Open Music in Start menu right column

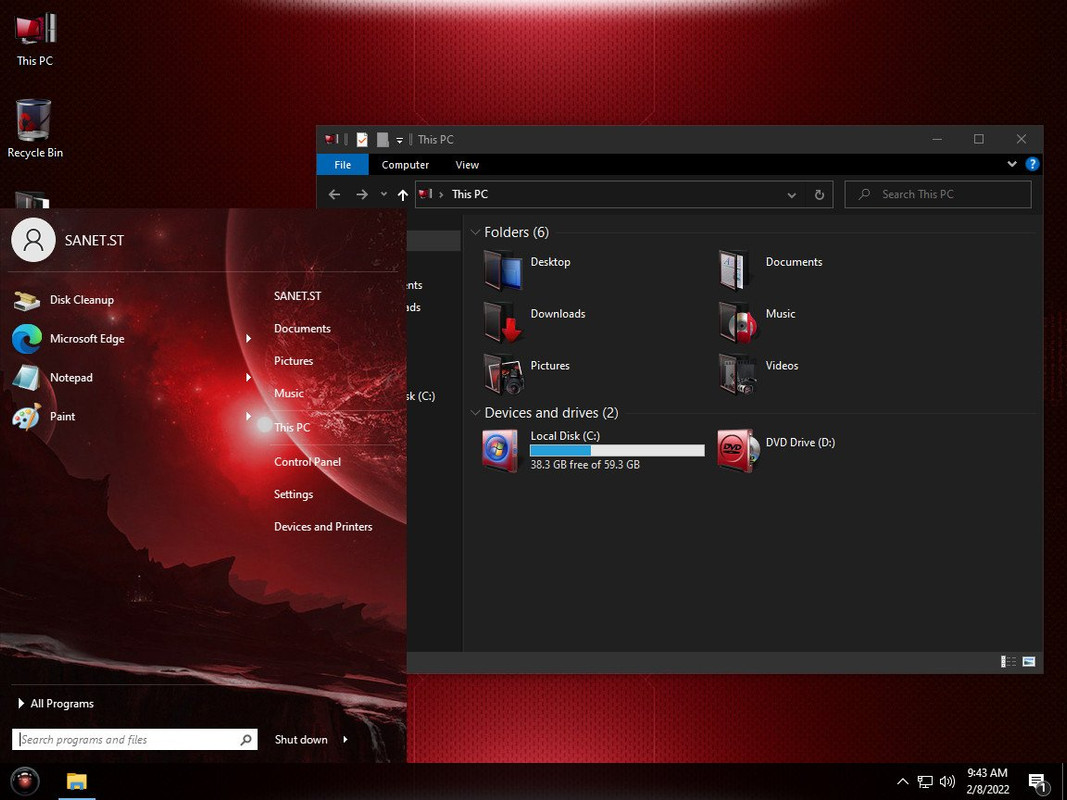[289, 393]
